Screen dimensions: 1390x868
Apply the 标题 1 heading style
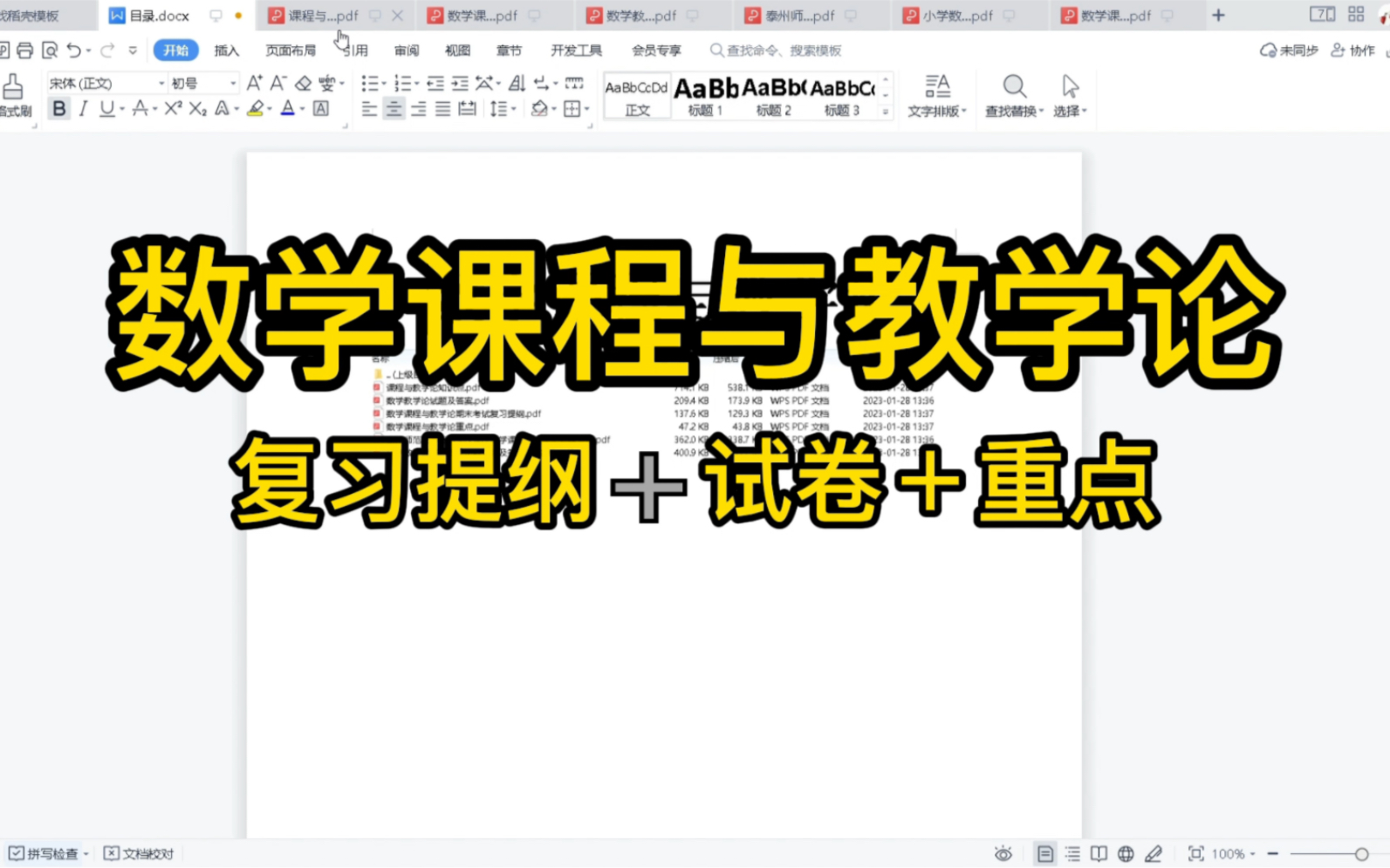pyautogui.click(x=706, y=96)
